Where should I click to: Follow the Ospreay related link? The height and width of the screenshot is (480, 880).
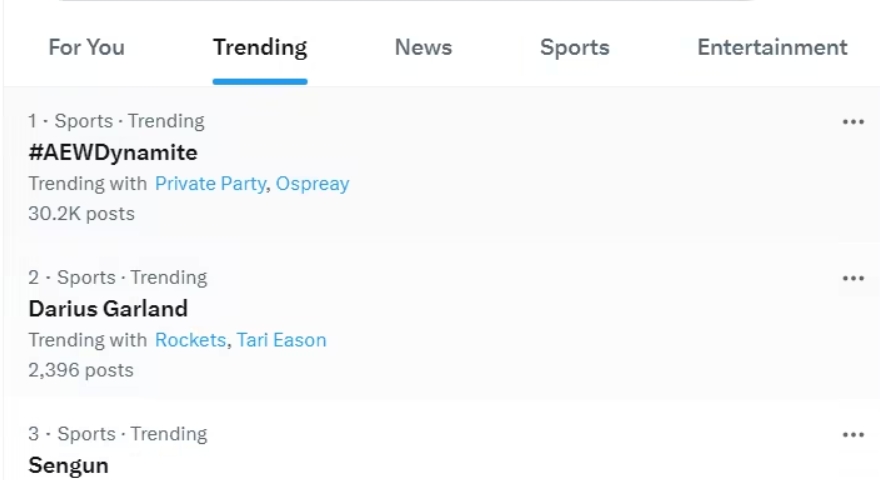pyautogui.click(x=312, y=184)
